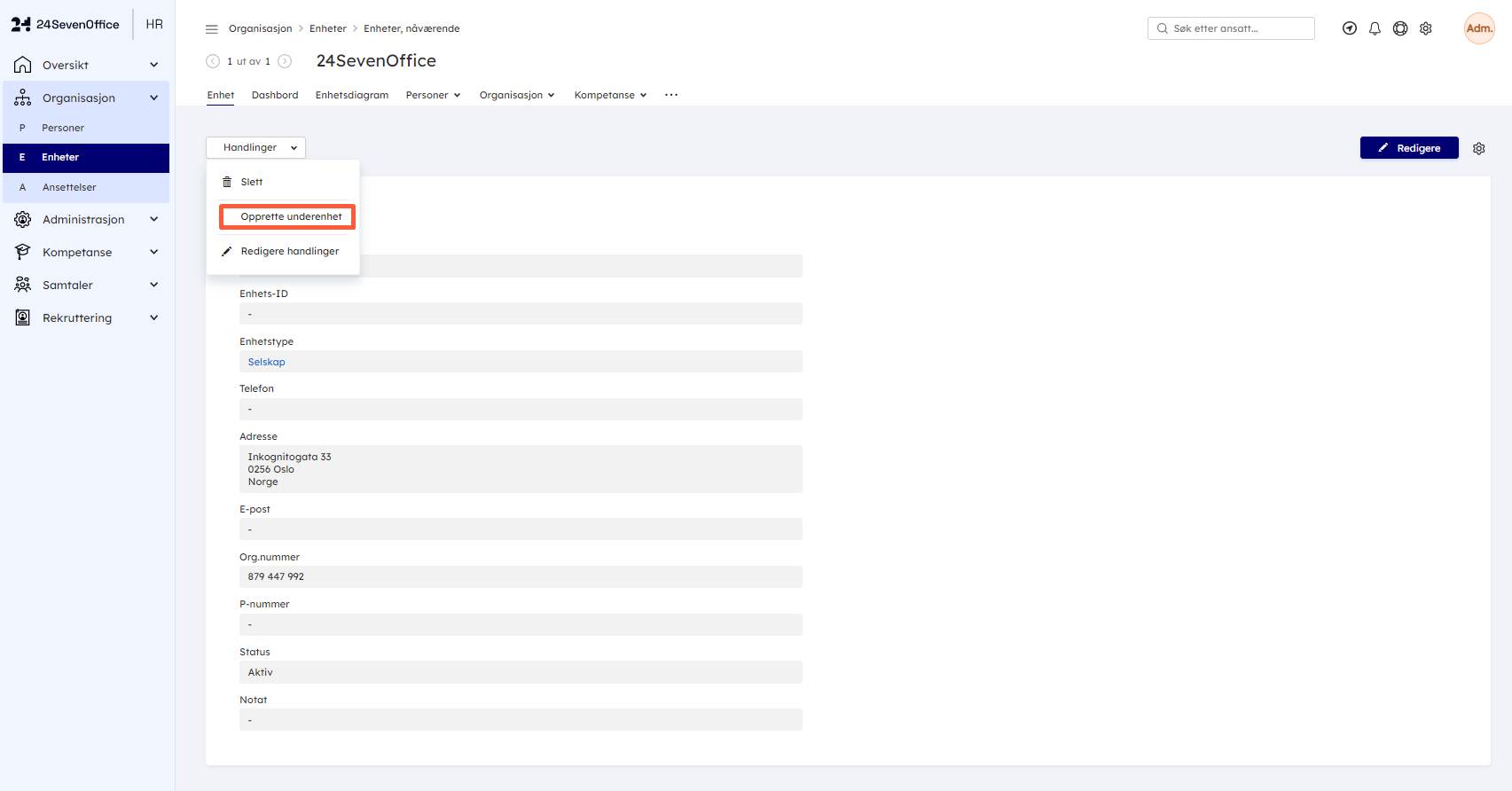This screenshot has width=1512, height=791.
Task: Click the Administrasjon gear icon
Action: click(x=23, y=219)
